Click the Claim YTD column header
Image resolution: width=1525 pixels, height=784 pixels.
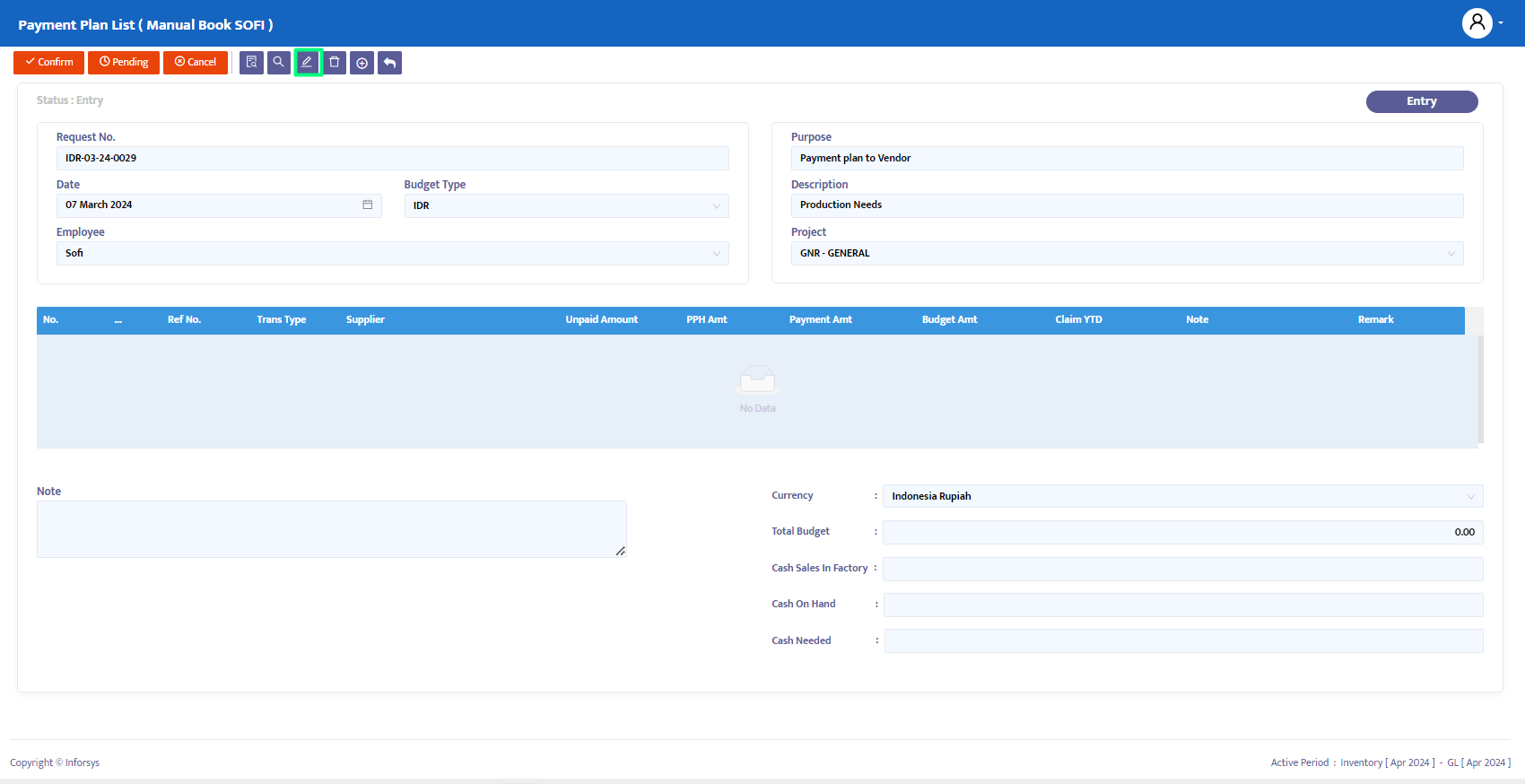click(x=1078, y=319)
